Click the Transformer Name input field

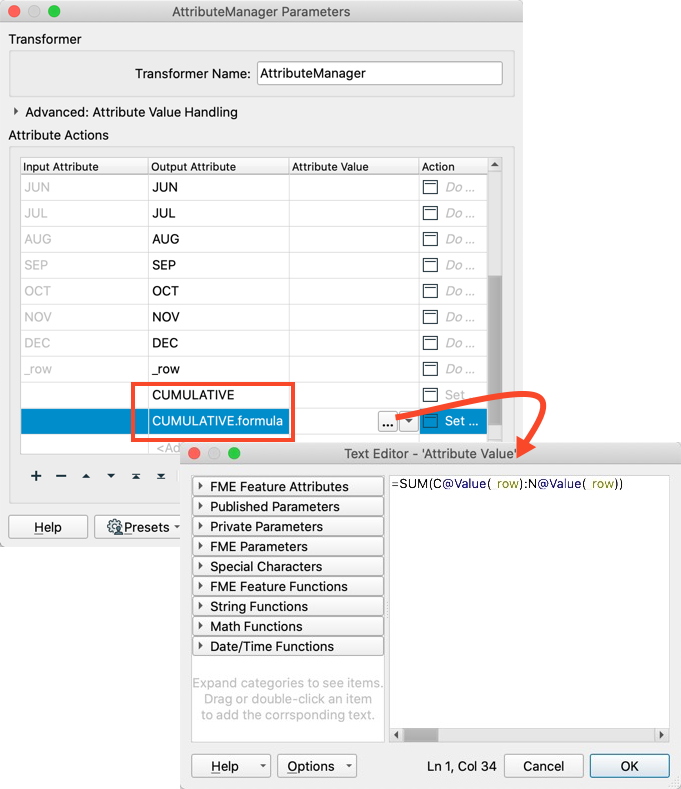point(379,73)
